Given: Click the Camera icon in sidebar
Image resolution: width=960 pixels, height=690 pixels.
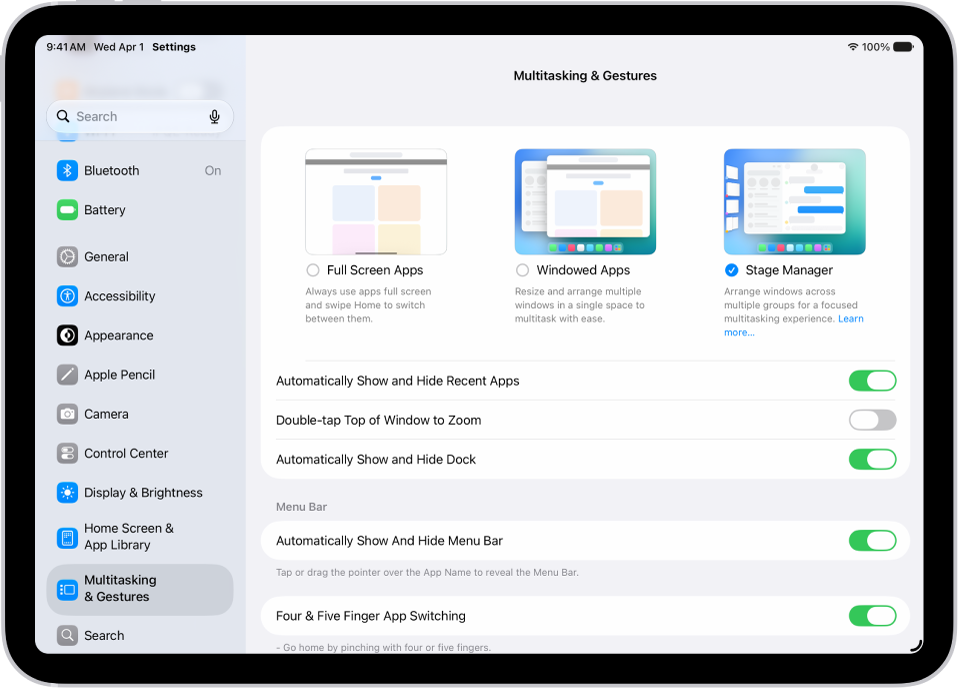Looking at the screenshot, I should click(67, 414).
